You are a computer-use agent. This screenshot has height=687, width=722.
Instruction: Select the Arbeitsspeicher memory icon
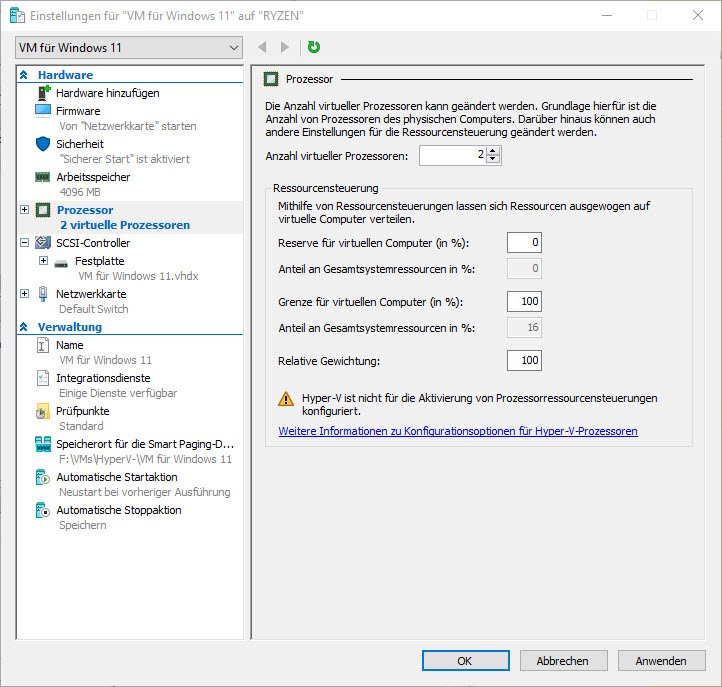pyautogui.click(x=42, y=177)
